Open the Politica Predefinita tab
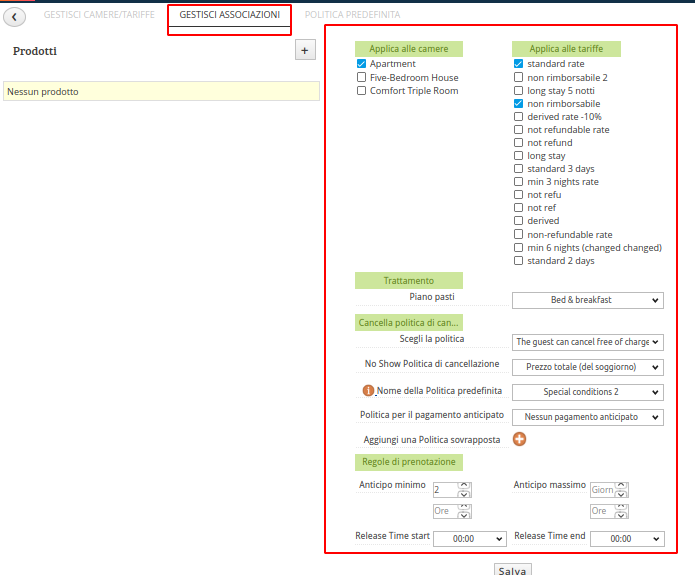 point(352,15)
